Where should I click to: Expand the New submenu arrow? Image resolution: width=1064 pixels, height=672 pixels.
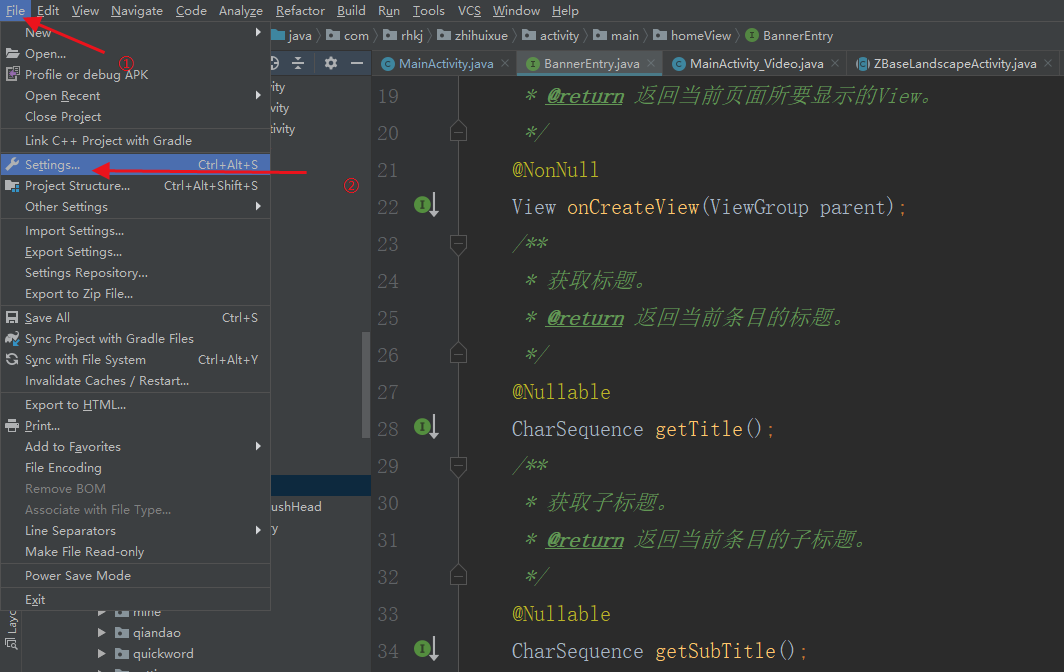(x=258, y=32)
